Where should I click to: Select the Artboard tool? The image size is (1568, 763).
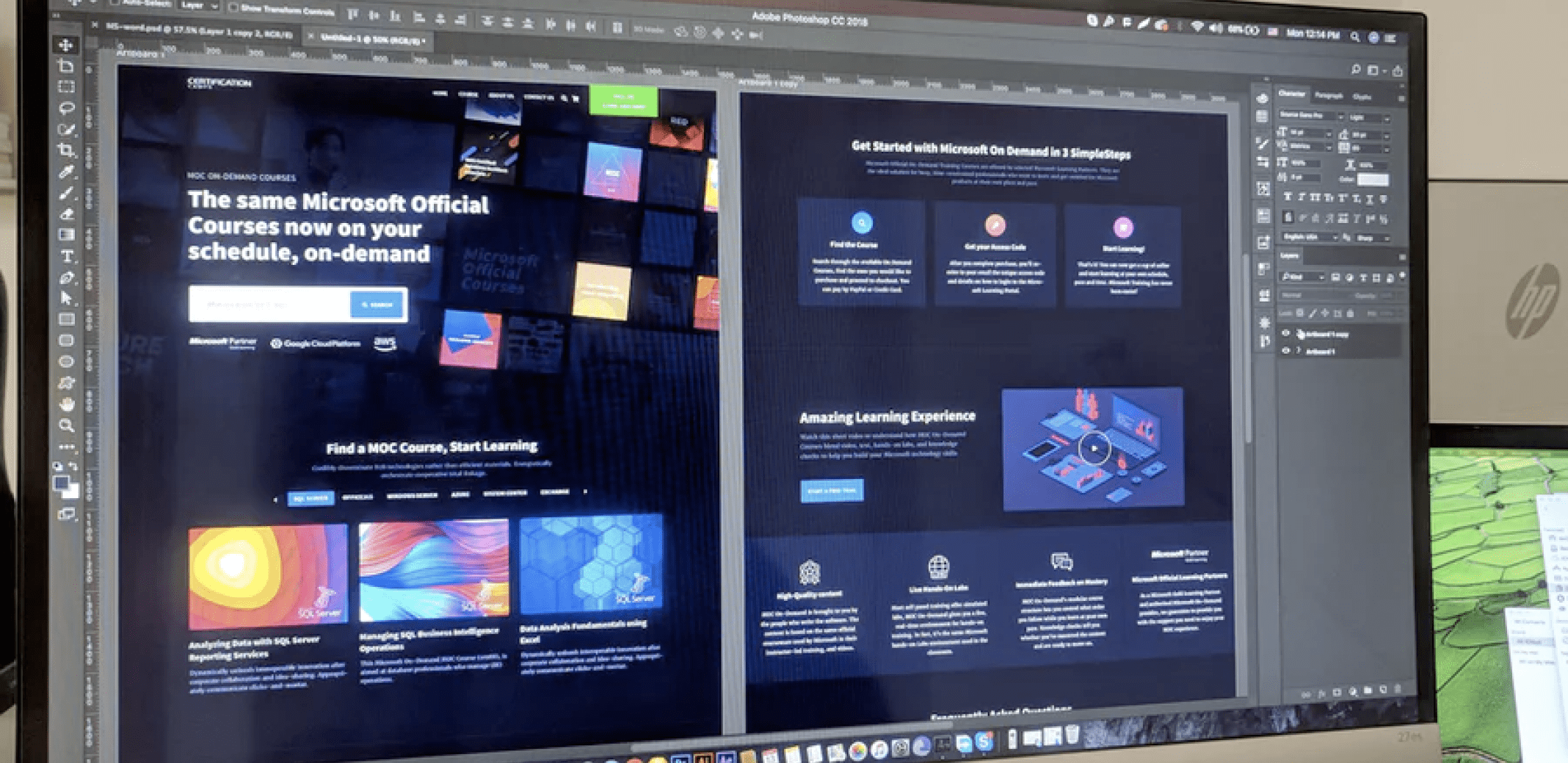coord(66,66)
